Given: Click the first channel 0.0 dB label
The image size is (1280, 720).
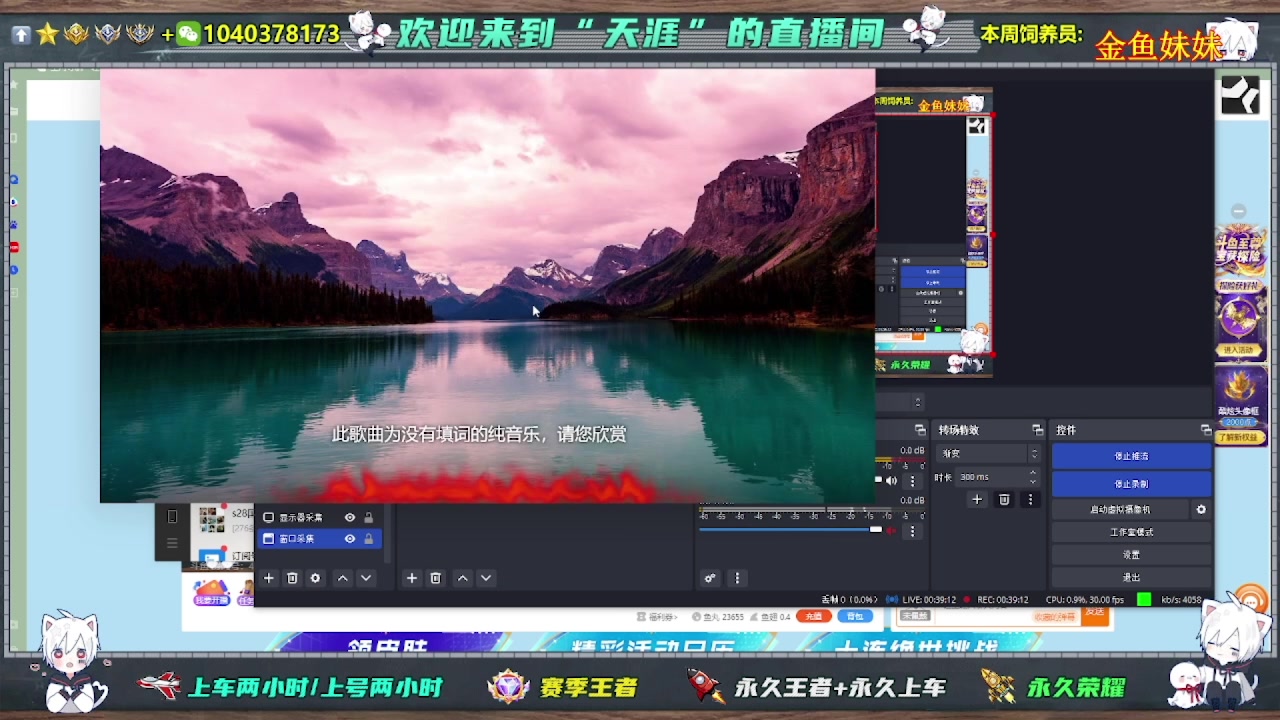Looking at the screenshot, I should (x=912, y=450).
